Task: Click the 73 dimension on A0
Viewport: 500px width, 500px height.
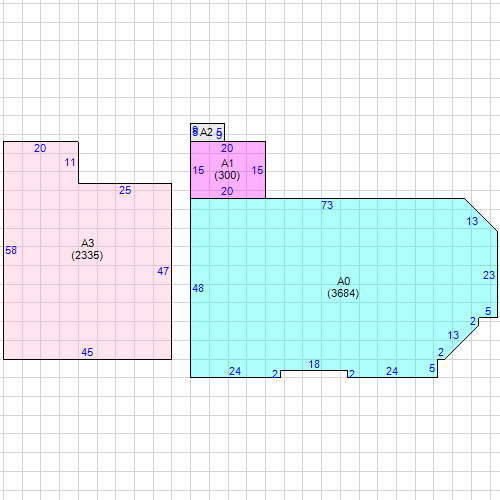Action: coord(327,205)
